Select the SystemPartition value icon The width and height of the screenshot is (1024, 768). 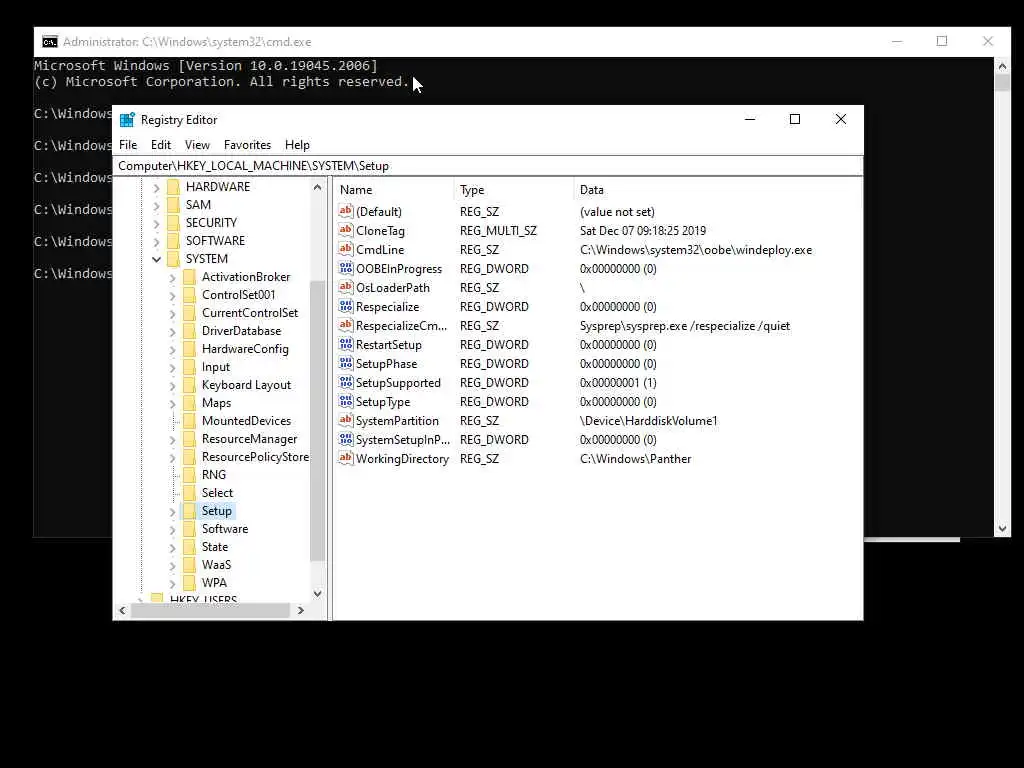tap(345, 420)
